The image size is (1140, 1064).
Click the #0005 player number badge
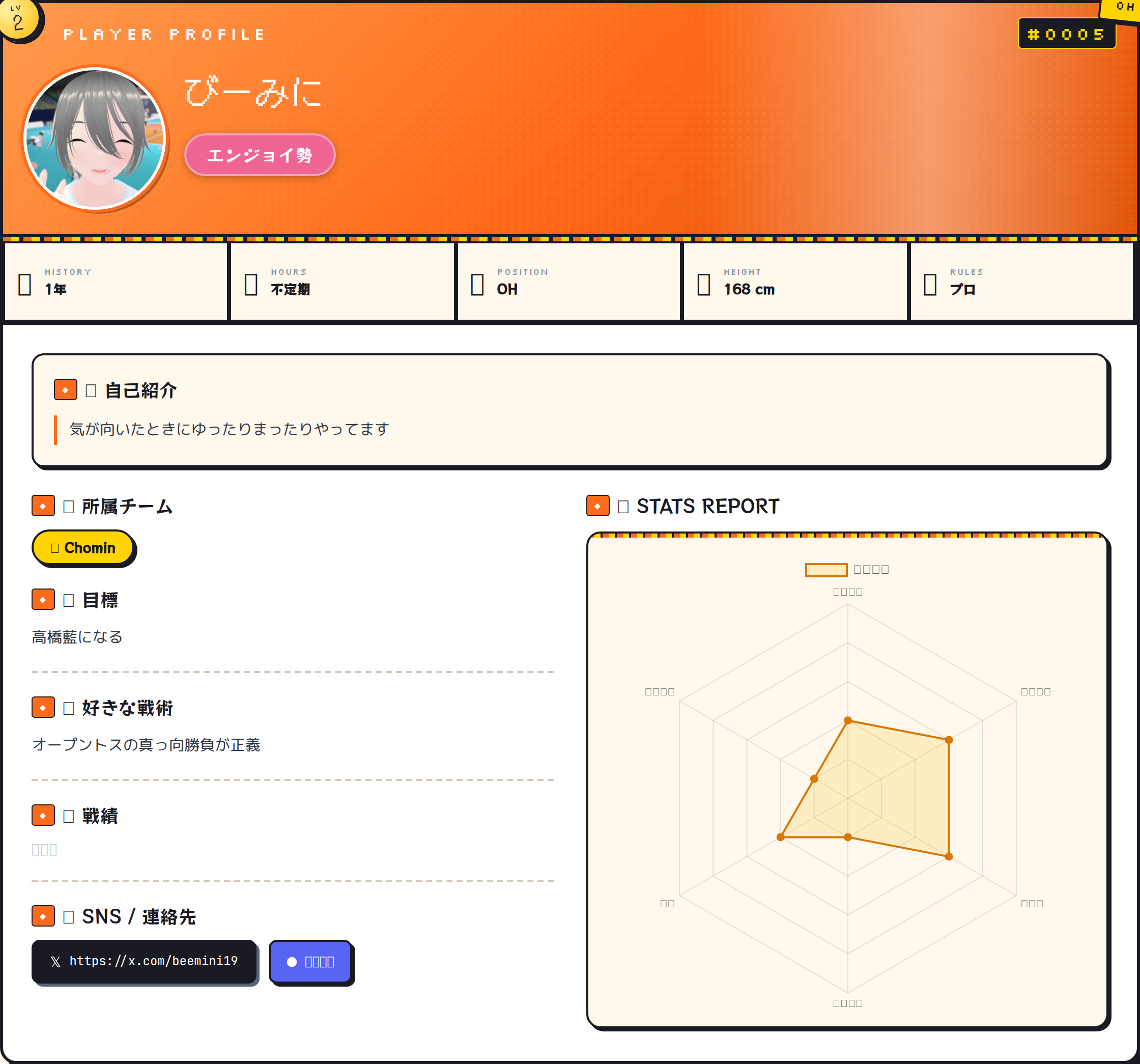(1066, 34)
